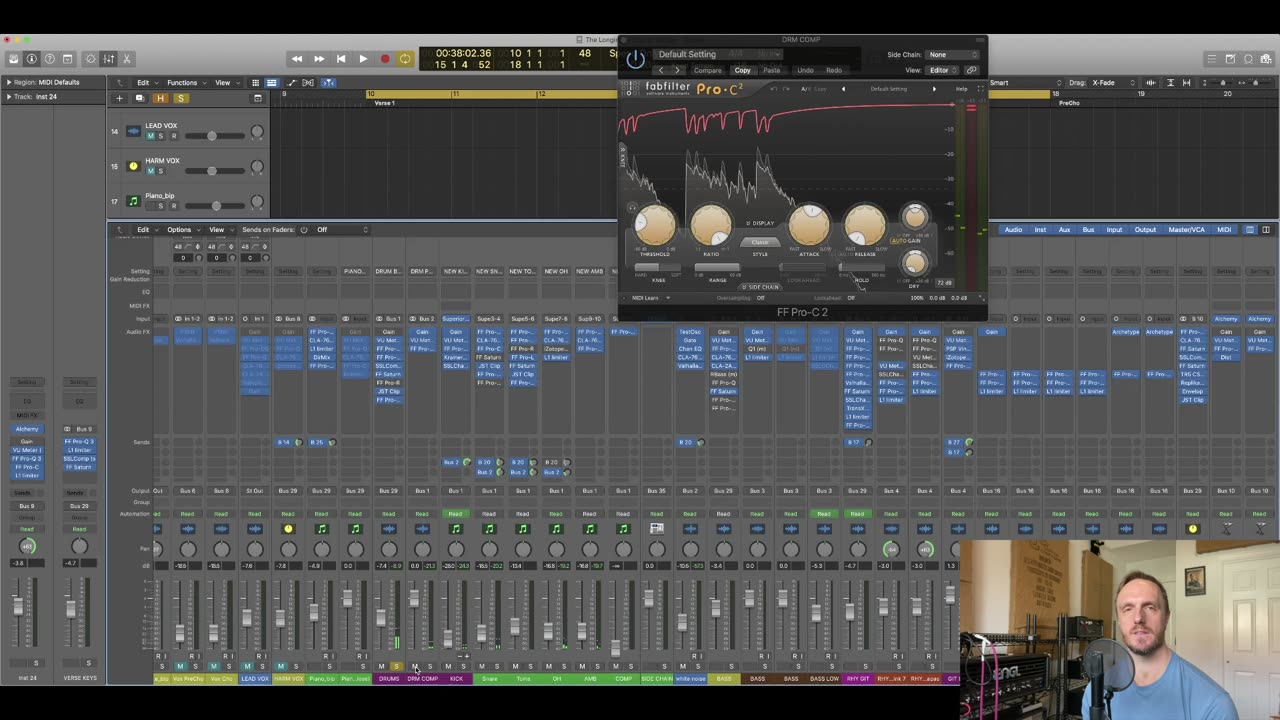Mute the HARM VOX track
The width and height of the screenshot is (1280, 720).
pyautogui.click(x=151, y=171)
